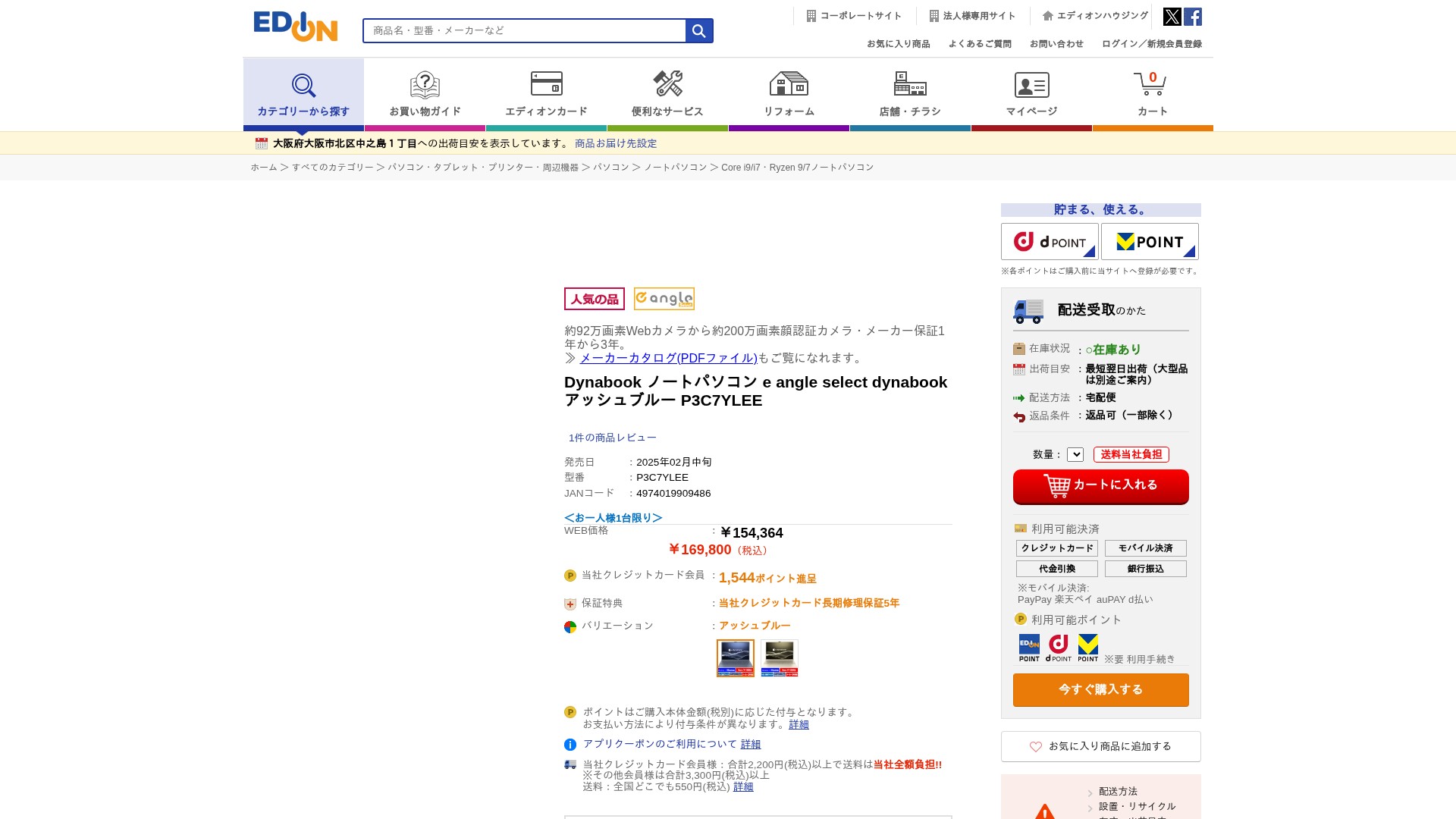Click the 銀行振込 payment label
This screenshot has height=819, width=1456.
(1146, 569)
